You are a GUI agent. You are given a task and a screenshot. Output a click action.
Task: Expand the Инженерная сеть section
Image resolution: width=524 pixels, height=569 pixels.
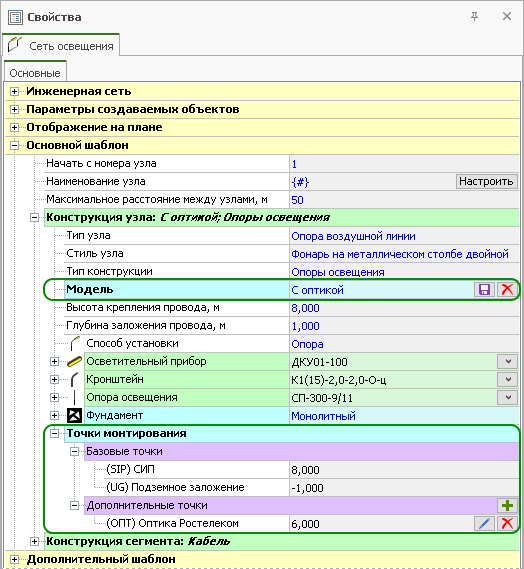click(14, 91)
